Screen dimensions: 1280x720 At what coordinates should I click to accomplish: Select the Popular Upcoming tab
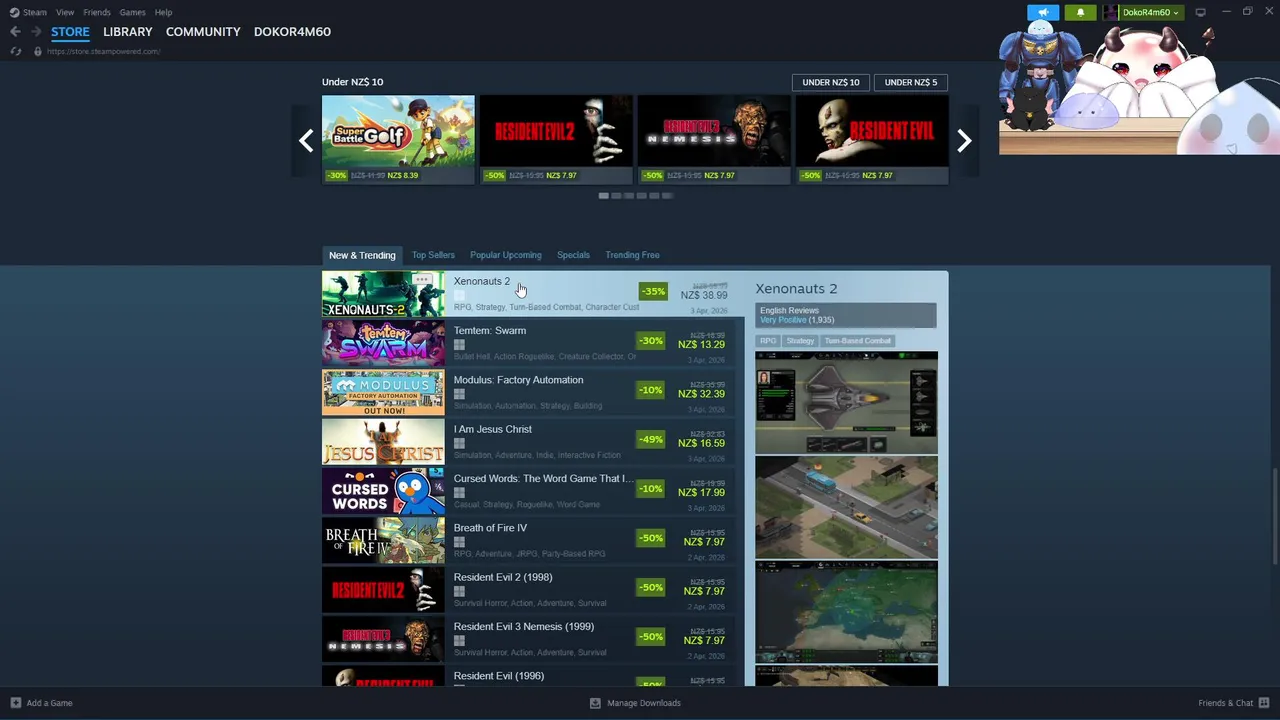click(506, 255)
